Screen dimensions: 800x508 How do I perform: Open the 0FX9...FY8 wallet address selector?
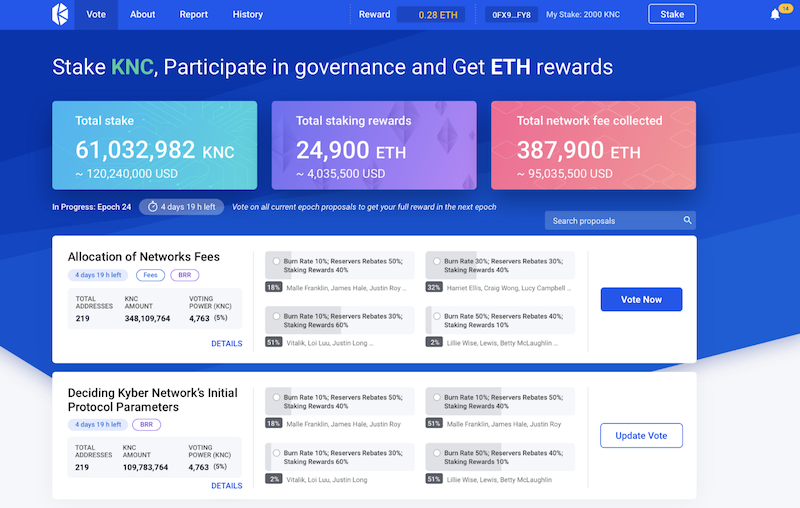510,15
